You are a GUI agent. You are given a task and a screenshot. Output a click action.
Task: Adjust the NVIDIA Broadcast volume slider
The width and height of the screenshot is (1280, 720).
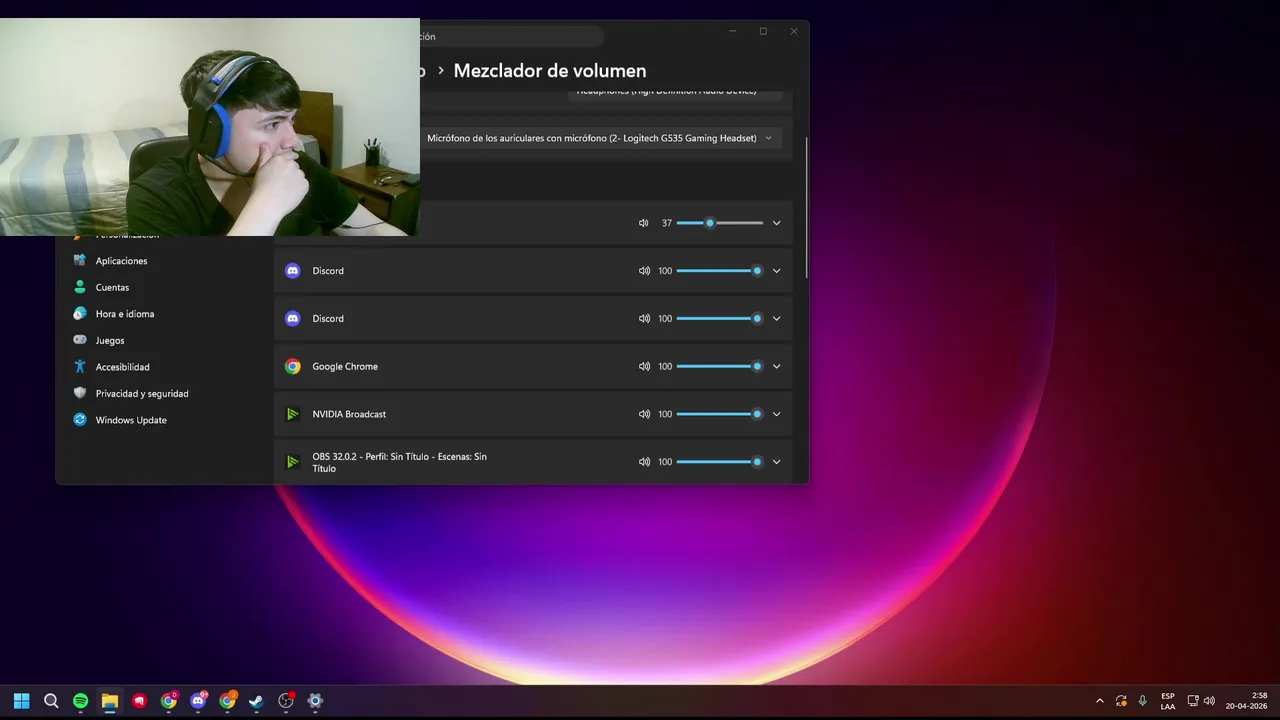[x=720, y=414]
